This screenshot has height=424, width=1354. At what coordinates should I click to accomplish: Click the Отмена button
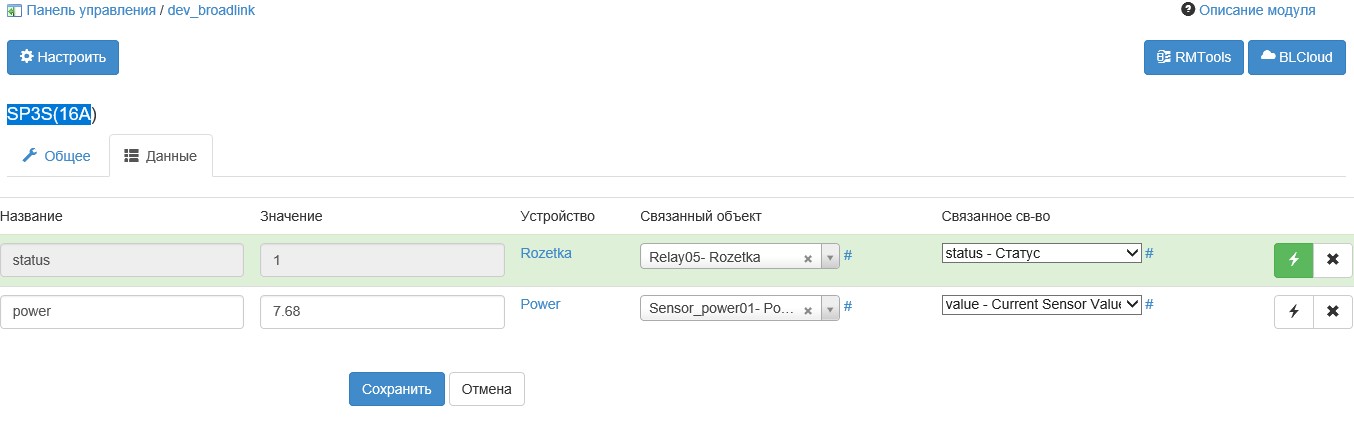point(486,389)
